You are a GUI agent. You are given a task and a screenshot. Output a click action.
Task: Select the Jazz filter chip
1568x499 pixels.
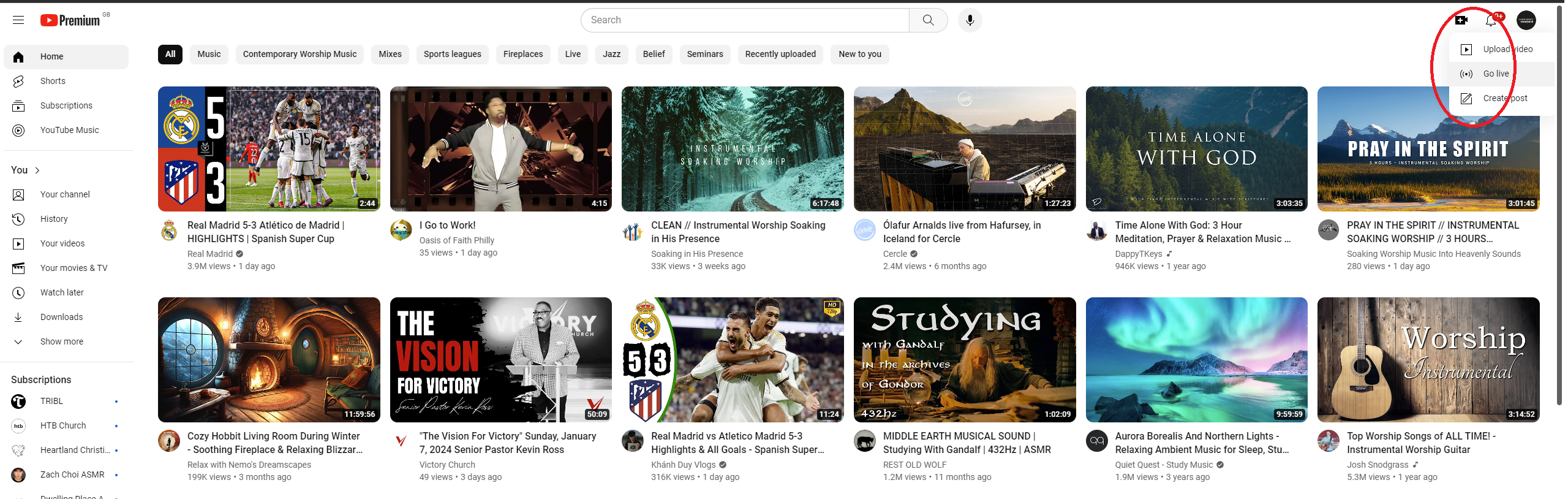pyautogui.click(x=611, y=54)
